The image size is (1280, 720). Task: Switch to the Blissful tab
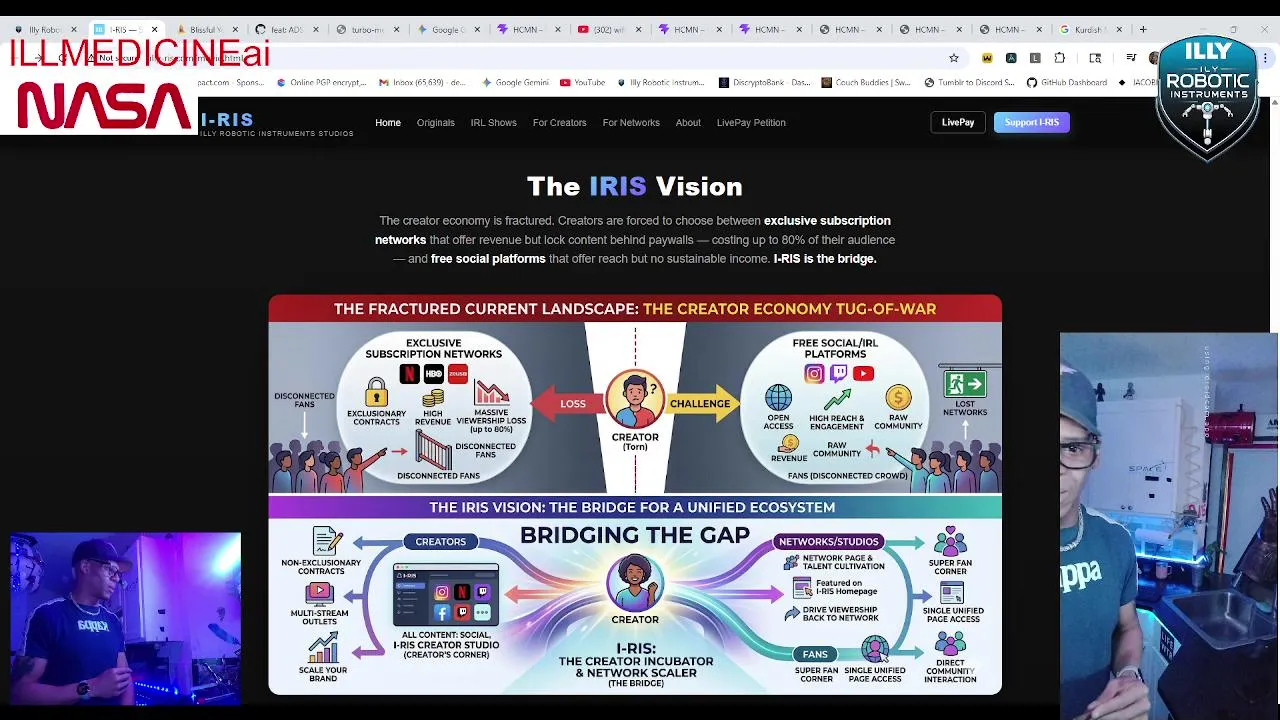(x=205, y=29)
